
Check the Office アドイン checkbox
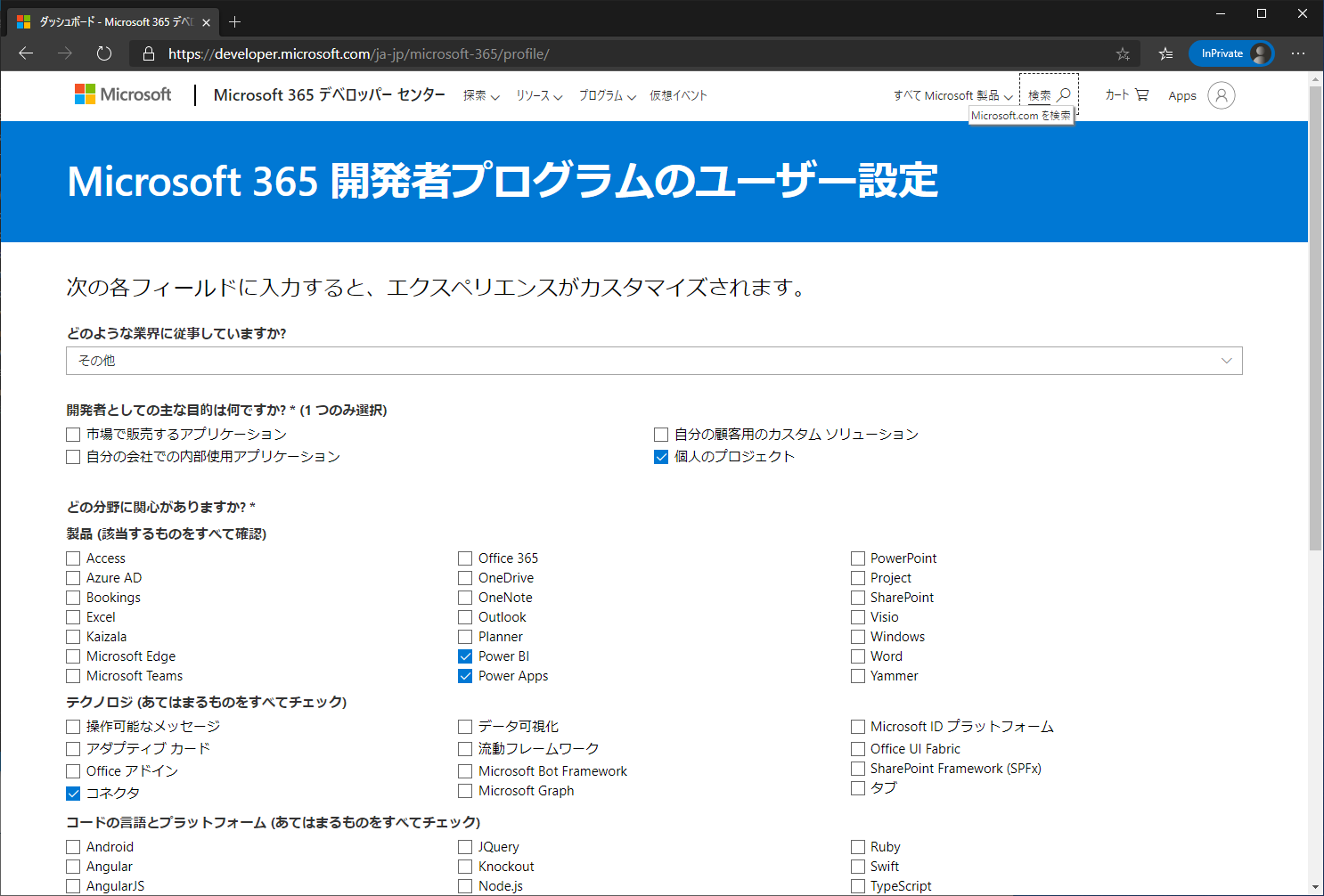73,771
